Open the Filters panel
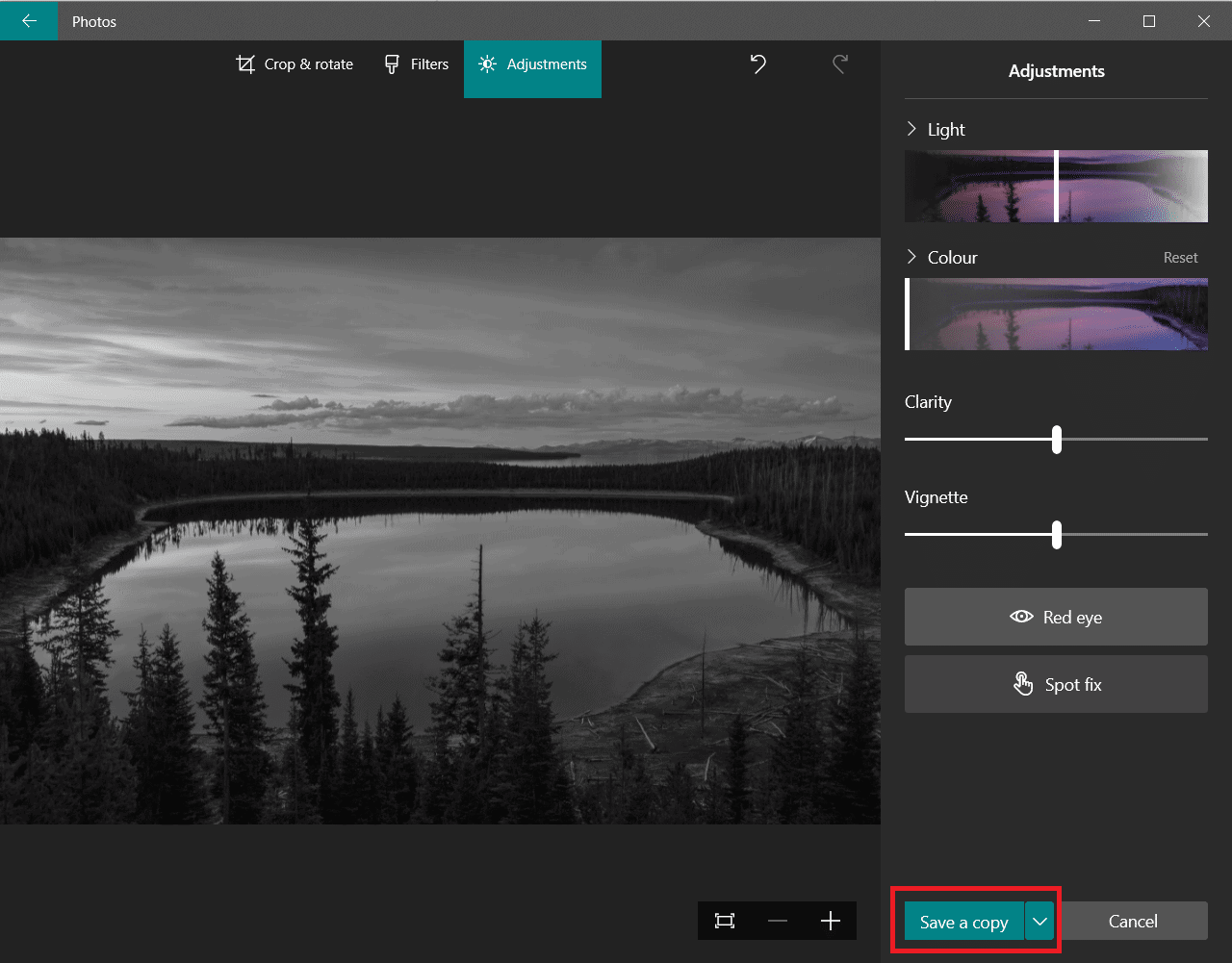Image resolution: width=1232 pixels, height=963 pixels. pyautogui.click(x=416, y=63)
